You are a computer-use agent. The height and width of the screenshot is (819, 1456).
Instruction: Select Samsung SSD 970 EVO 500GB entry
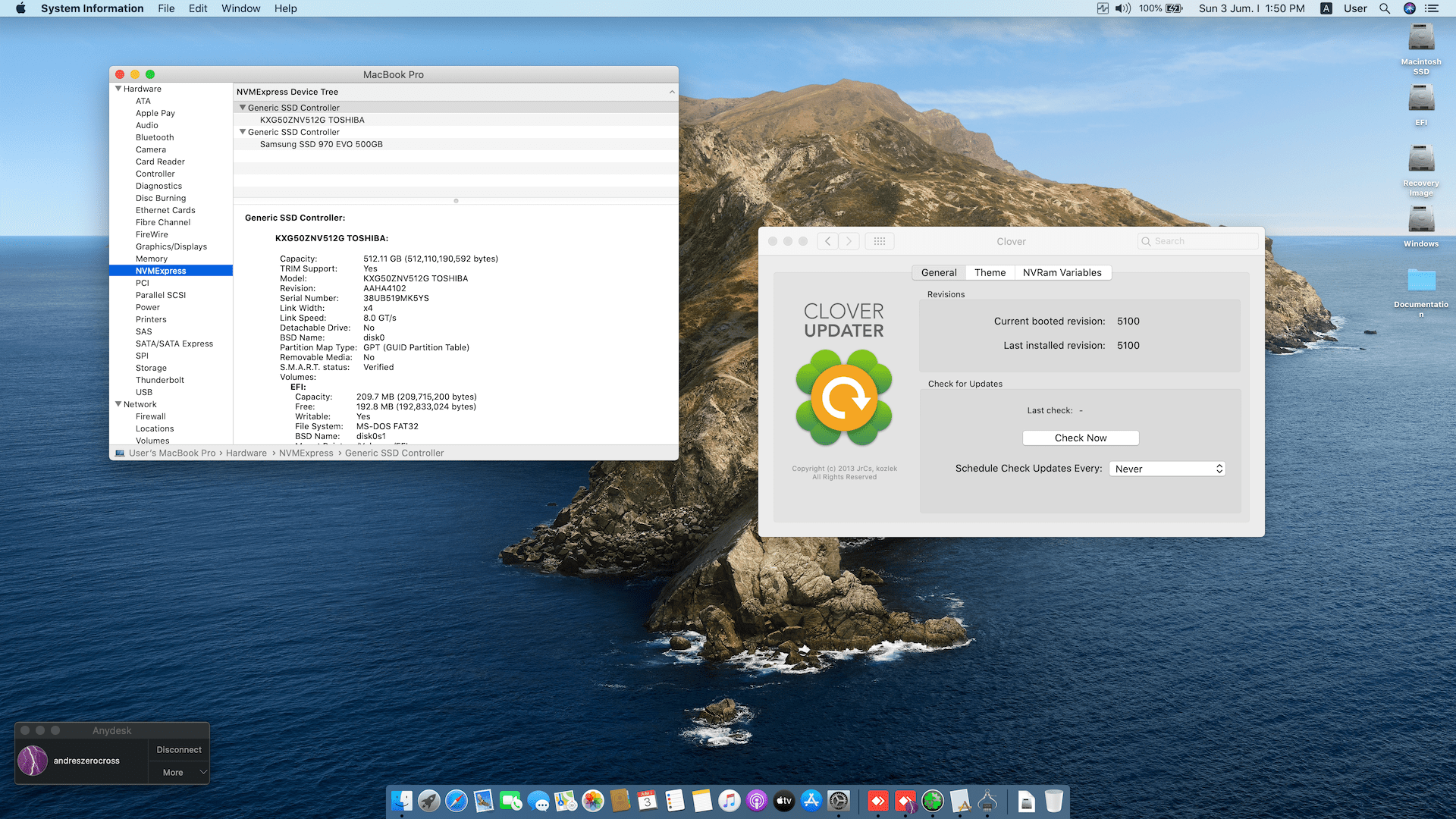[x=321, y=144]
